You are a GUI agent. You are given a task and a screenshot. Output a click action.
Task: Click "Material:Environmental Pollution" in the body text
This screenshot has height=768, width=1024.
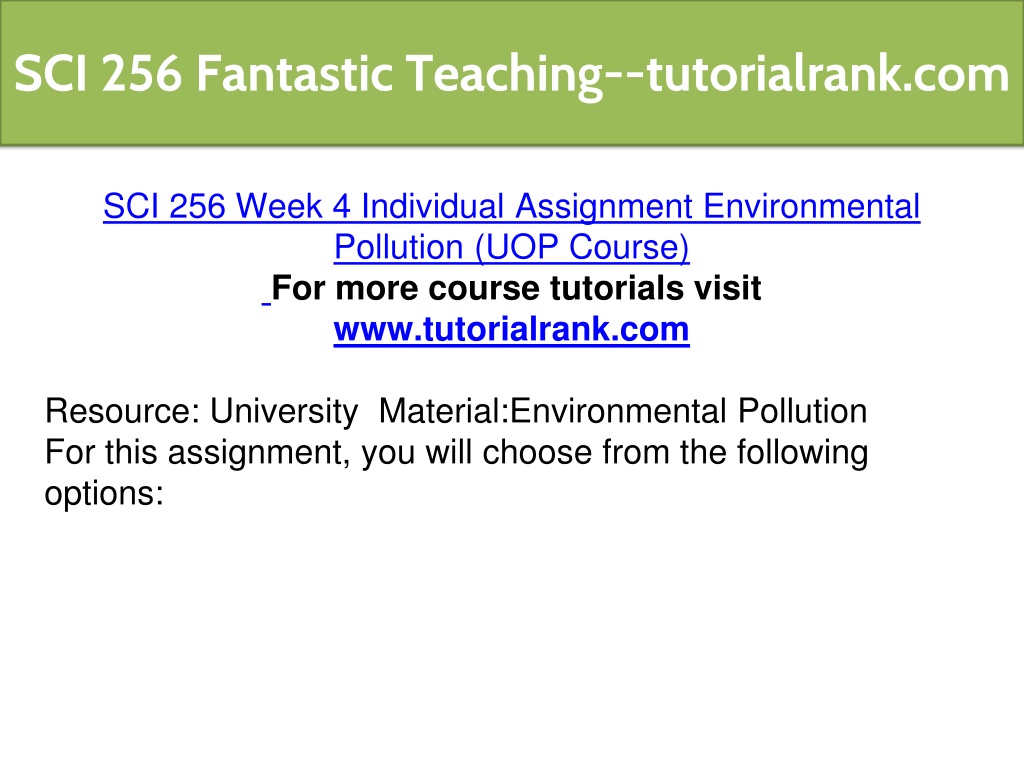622,411
